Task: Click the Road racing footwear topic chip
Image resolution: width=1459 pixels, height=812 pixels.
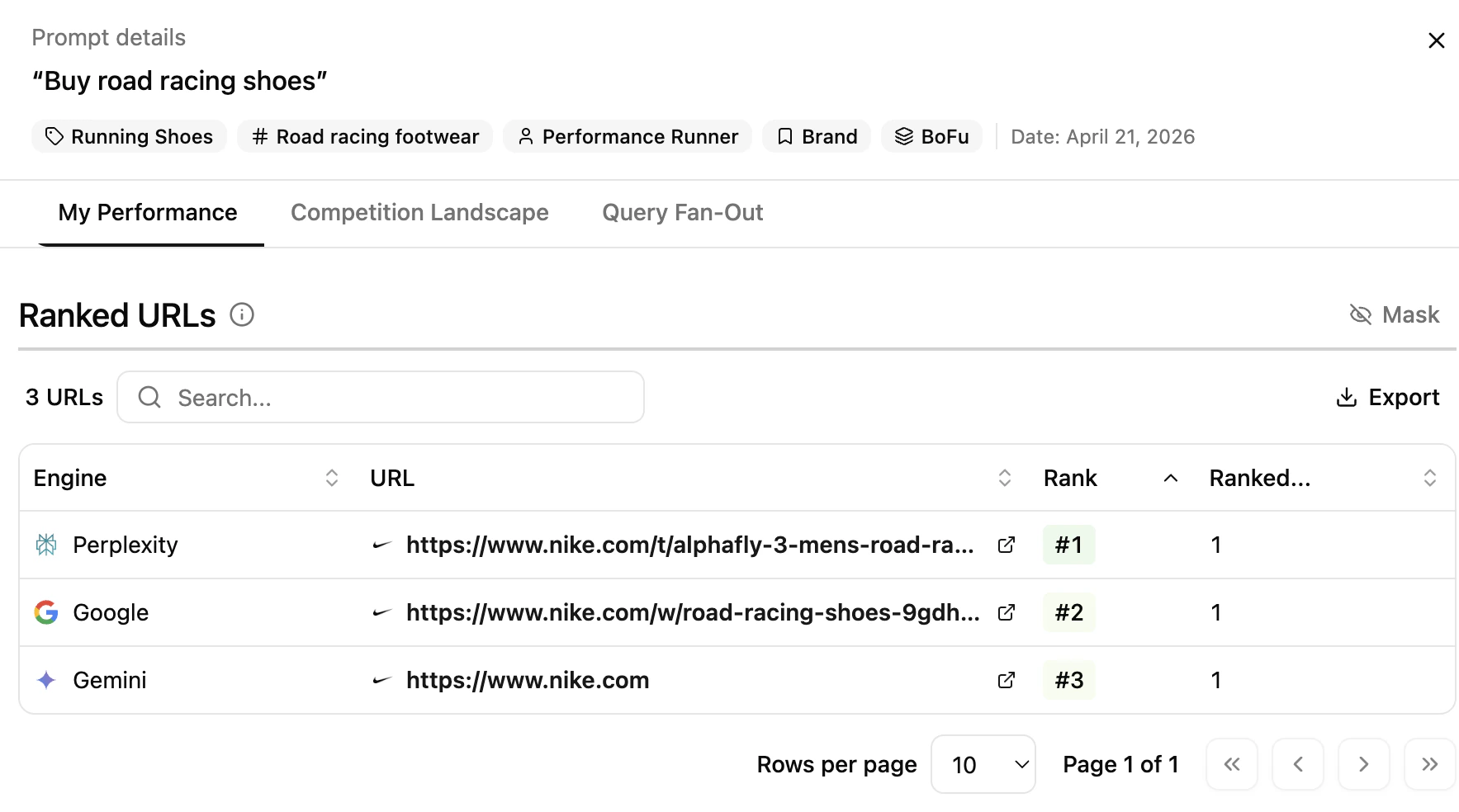Action: [365, 136]
